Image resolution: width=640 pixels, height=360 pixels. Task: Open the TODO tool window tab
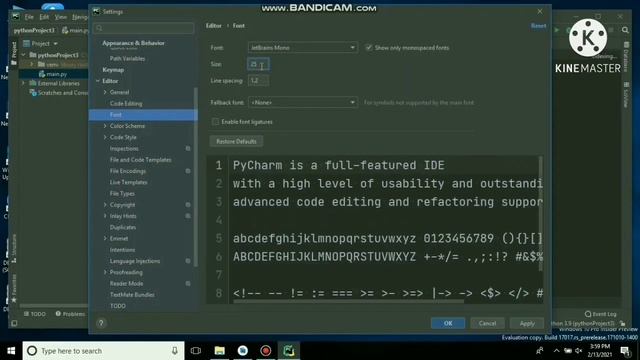[35, 314]
